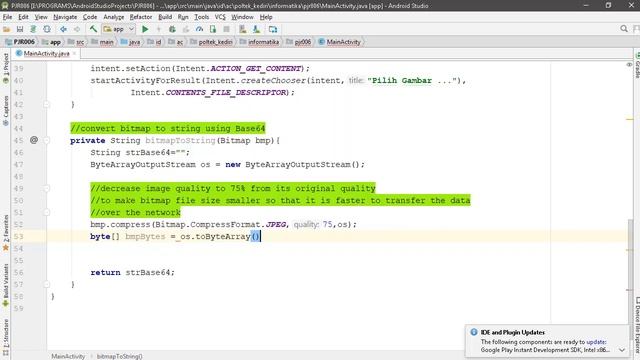The height and width of the screenshot is (360, 640).
Task: Open the Android Profiler gauge icon
Action: 199,29
